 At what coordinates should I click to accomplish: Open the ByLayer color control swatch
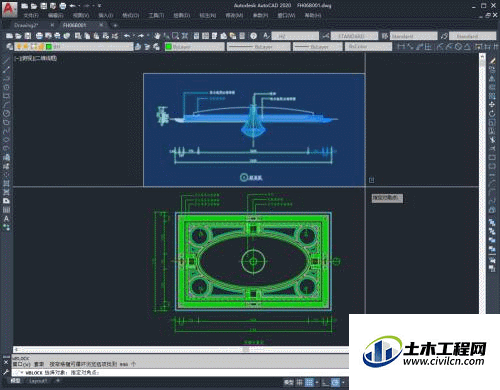pyautogui.click(x=195, y=47)
